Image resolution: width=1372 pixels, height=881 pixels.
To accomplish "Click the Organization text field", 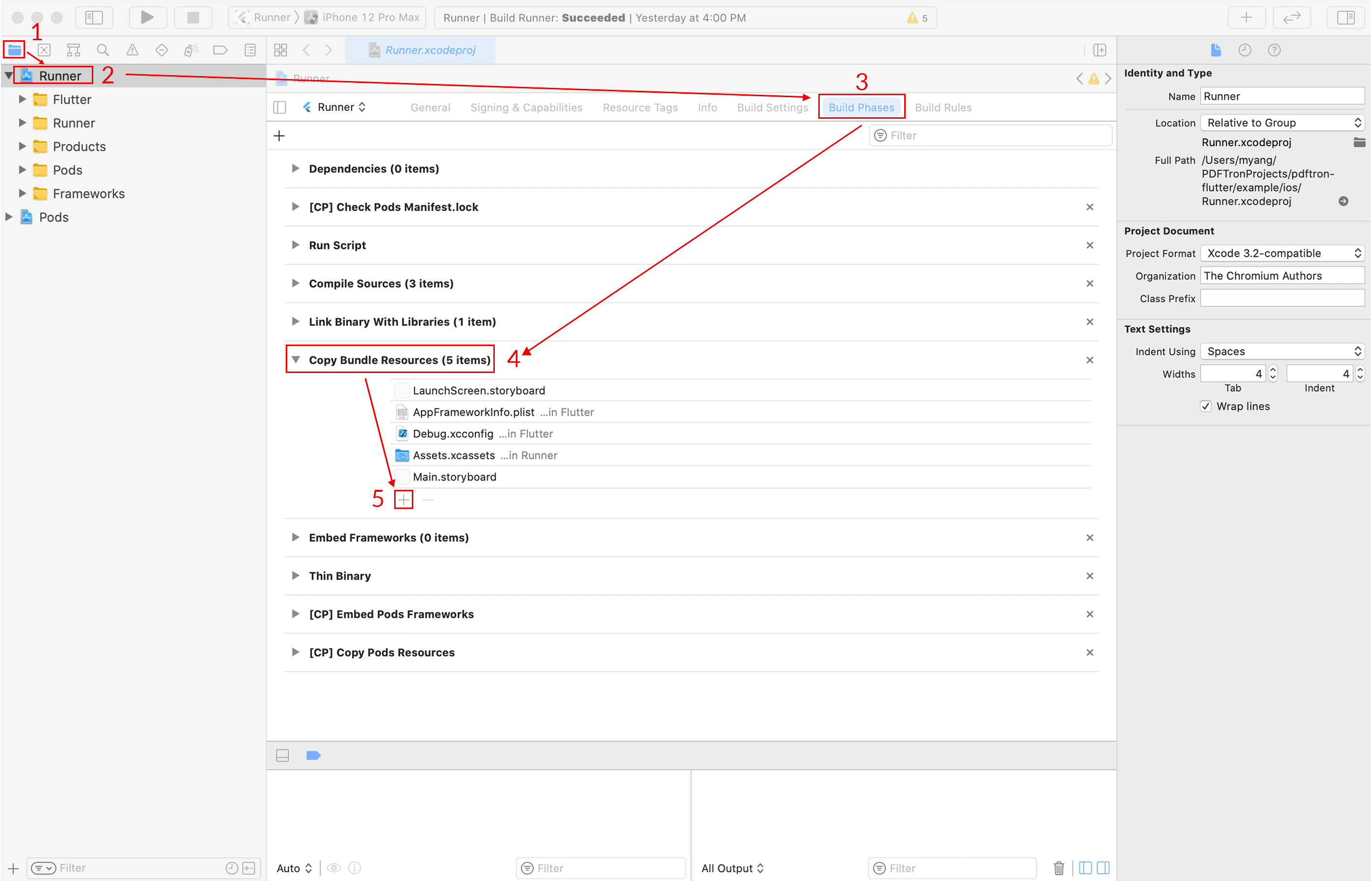I will click(1282, 276).
